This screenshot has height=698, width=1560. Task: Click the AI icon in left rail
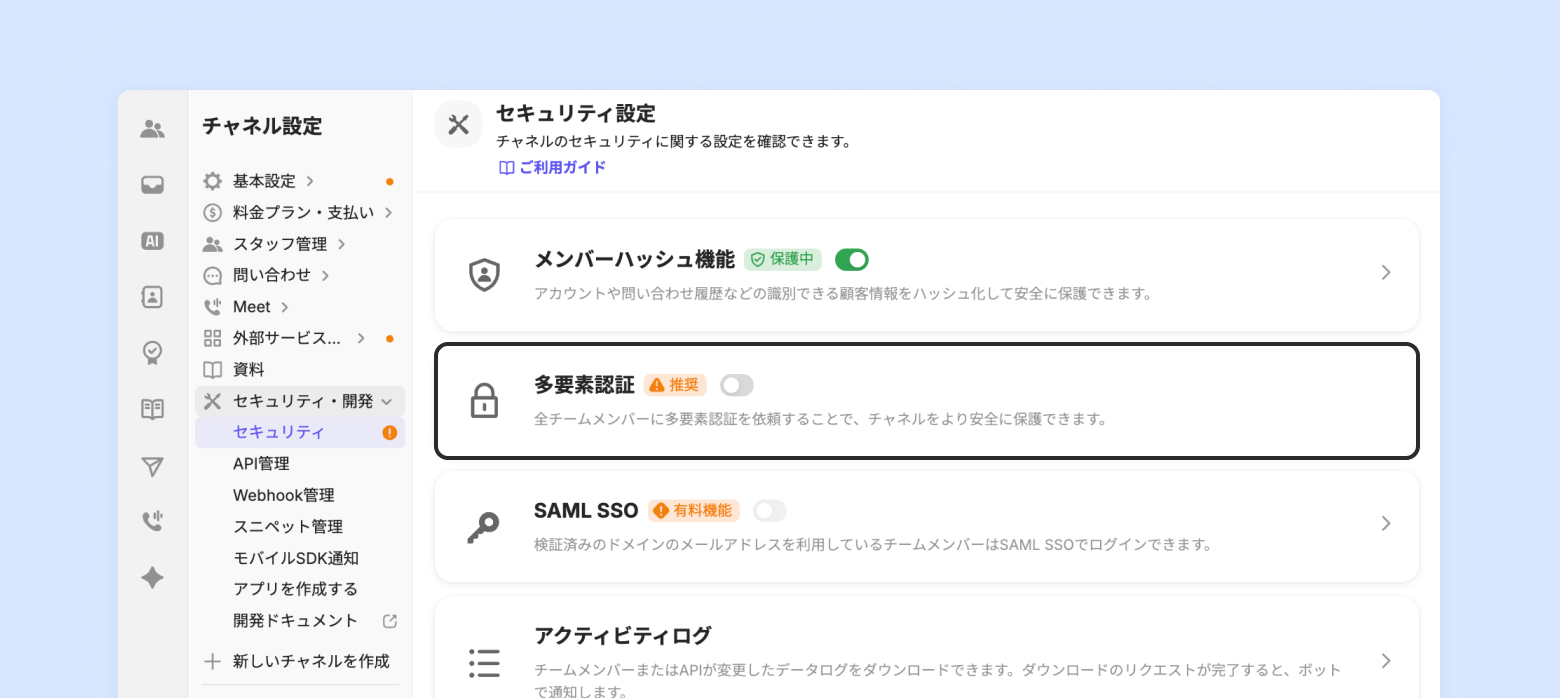pos(152,241)
